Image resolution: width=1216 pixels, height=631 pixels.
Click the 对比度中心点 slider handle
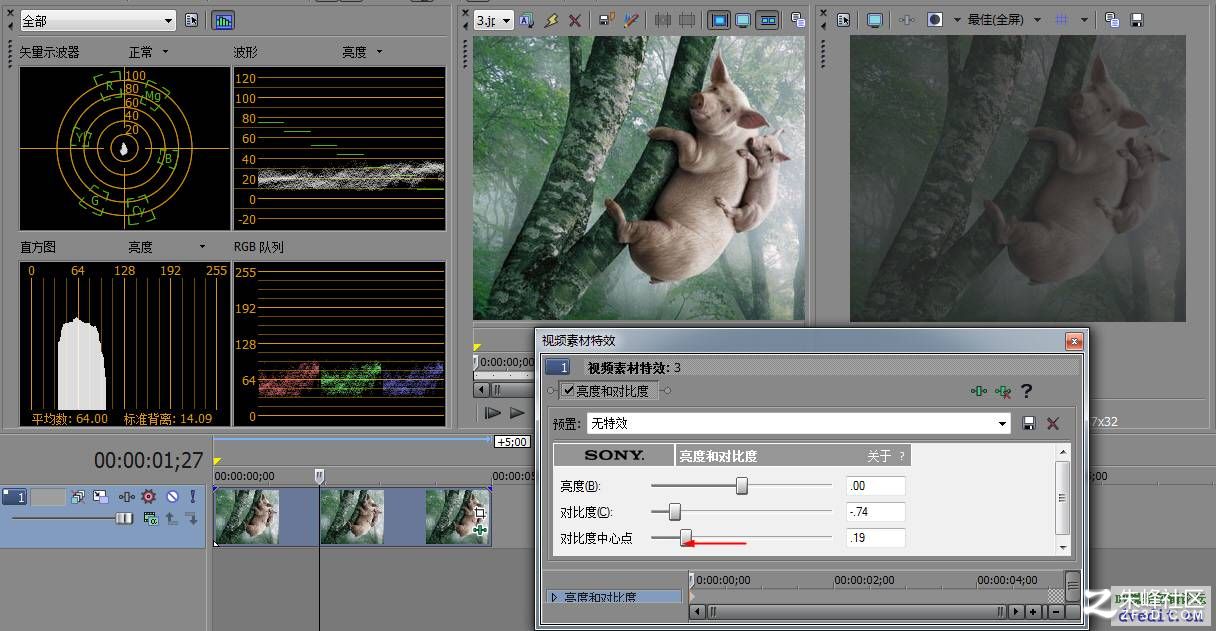click(686, 538)
